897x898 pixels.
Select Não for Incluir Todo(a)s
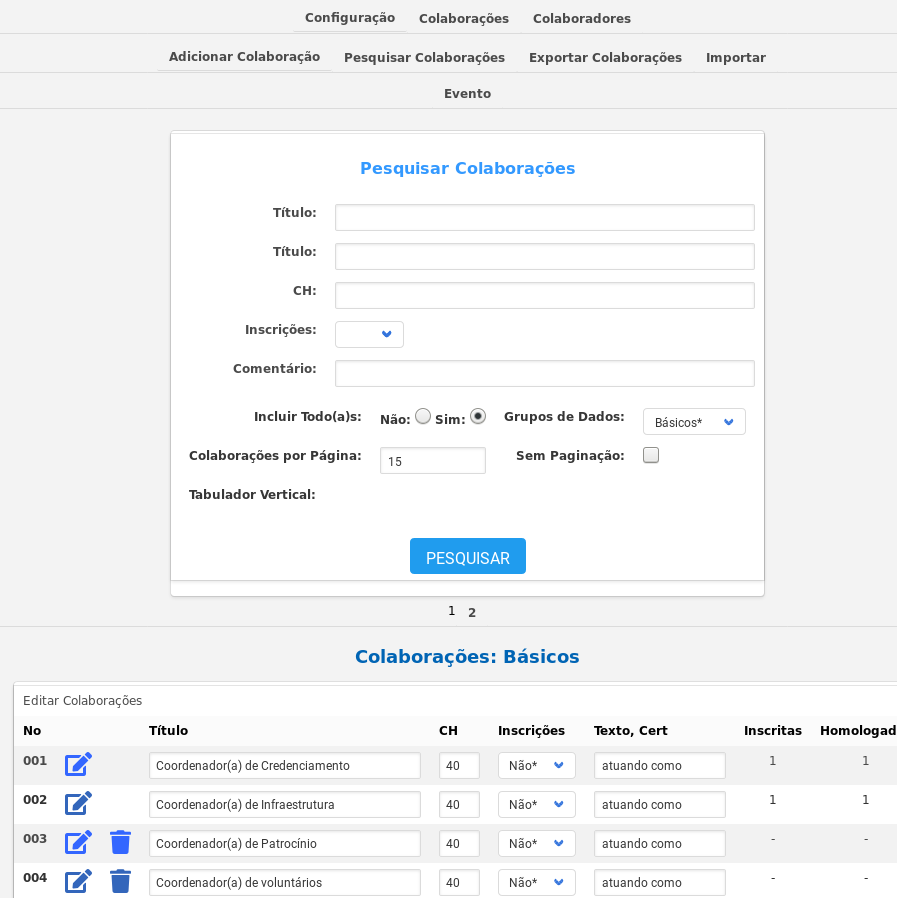[x=423, y=416]
